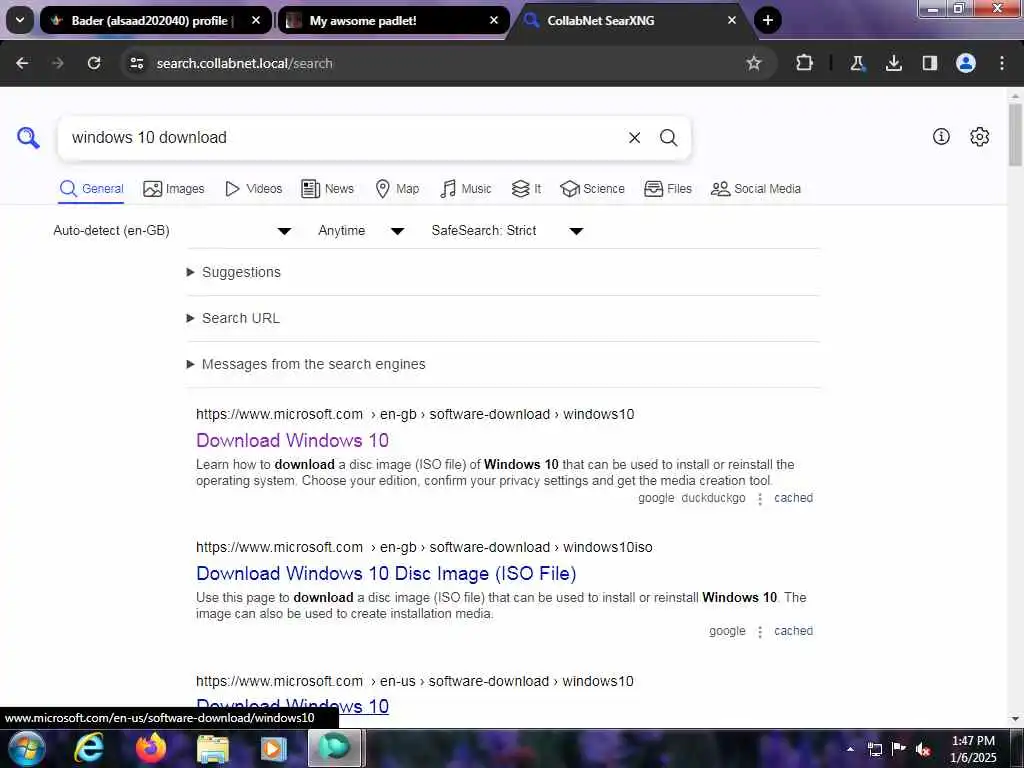Toggle the side panel icon
1024x768 pixels.
[929, 63]
